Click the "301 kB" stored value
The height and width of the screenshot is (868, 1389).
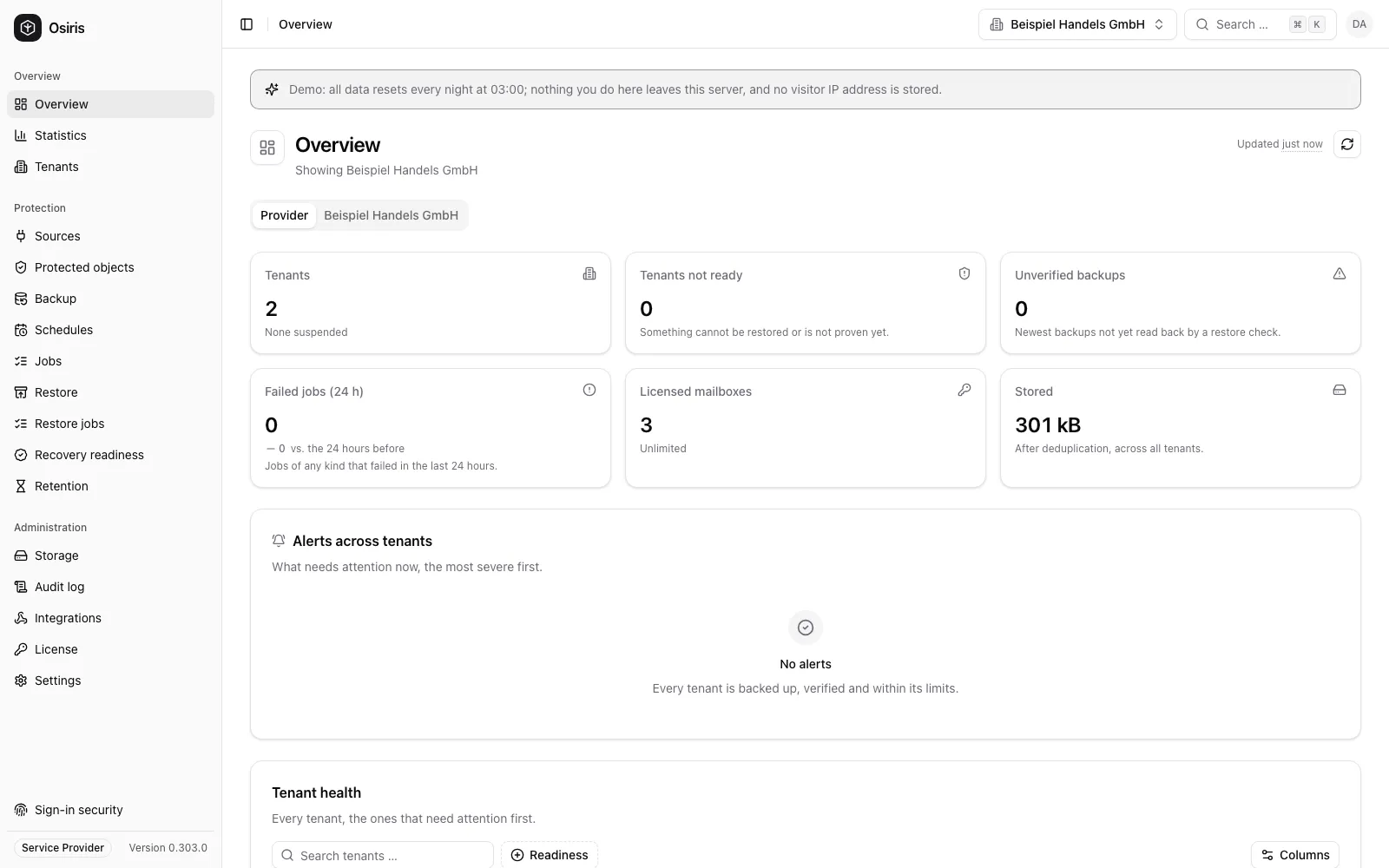(x=1048, y=425)
